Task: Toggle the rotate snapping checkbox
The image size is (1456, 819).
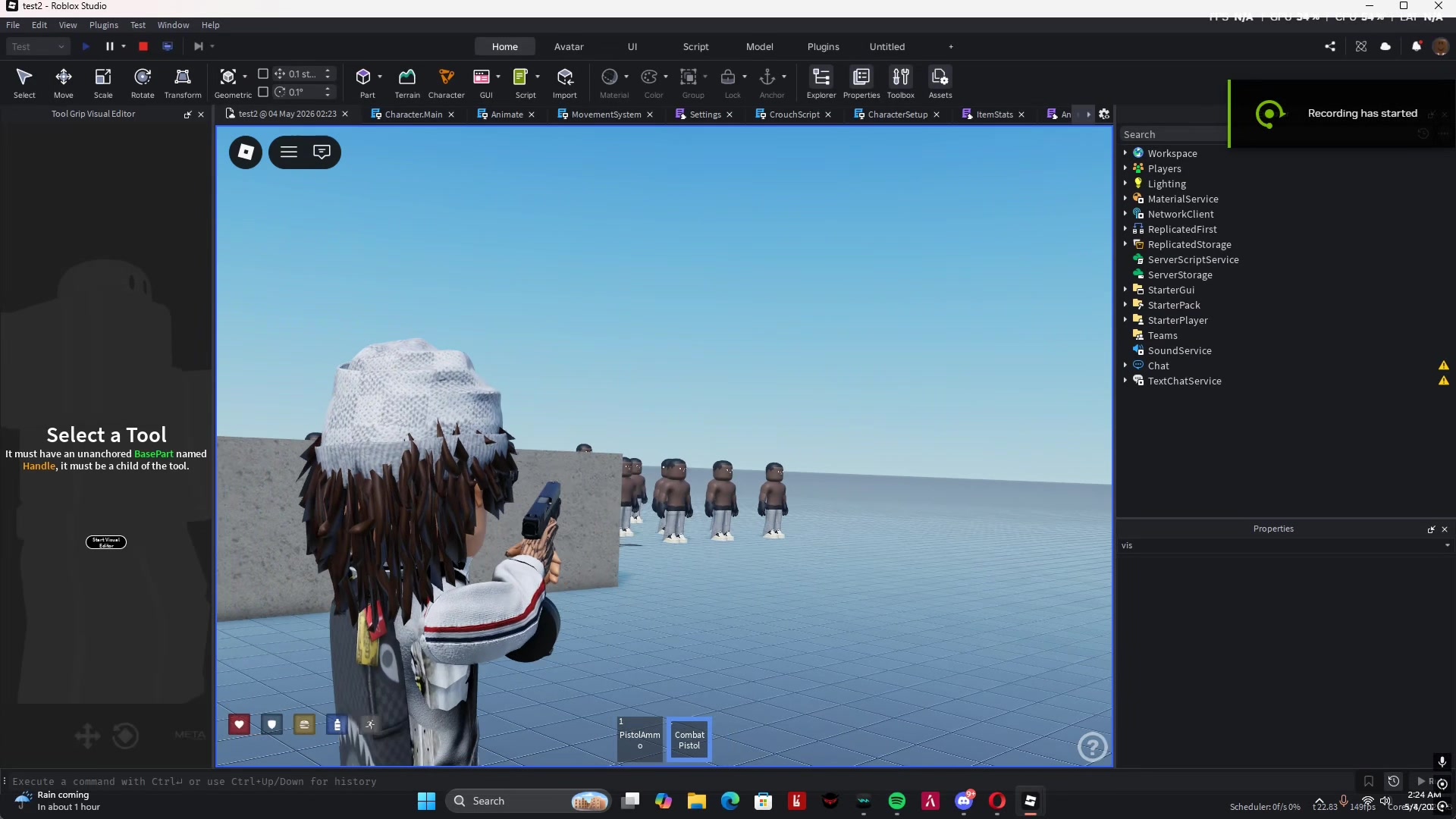Action: 263,92
